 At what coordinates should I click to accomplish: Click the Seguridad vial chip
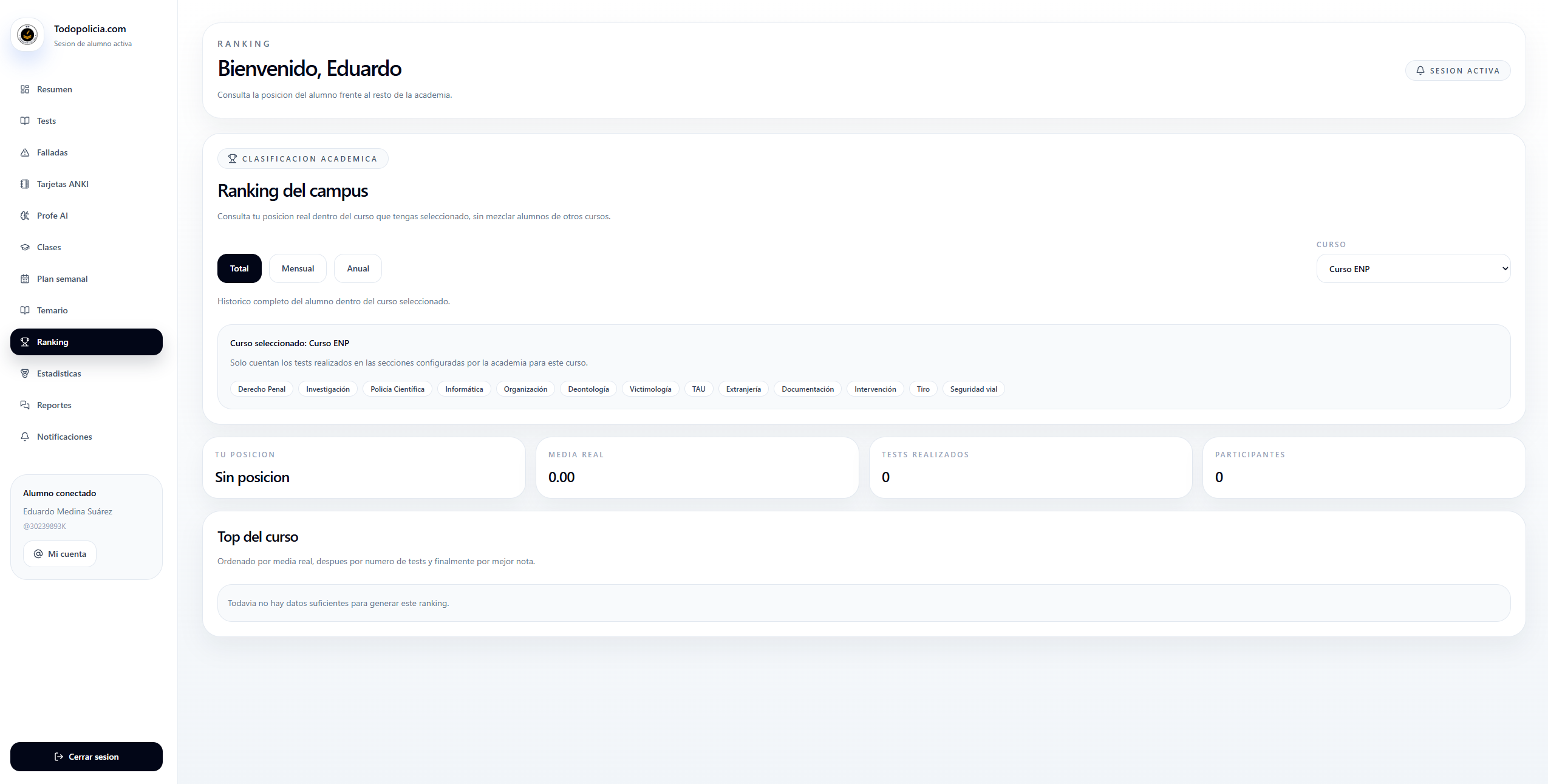coord(973,389)
